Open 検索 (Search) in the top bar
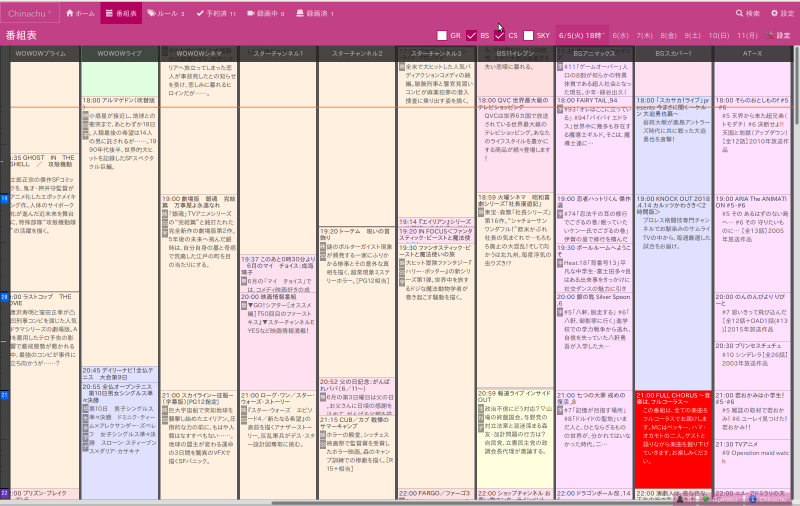This screenshot has width=800, height=506. (x=748, y=13)
